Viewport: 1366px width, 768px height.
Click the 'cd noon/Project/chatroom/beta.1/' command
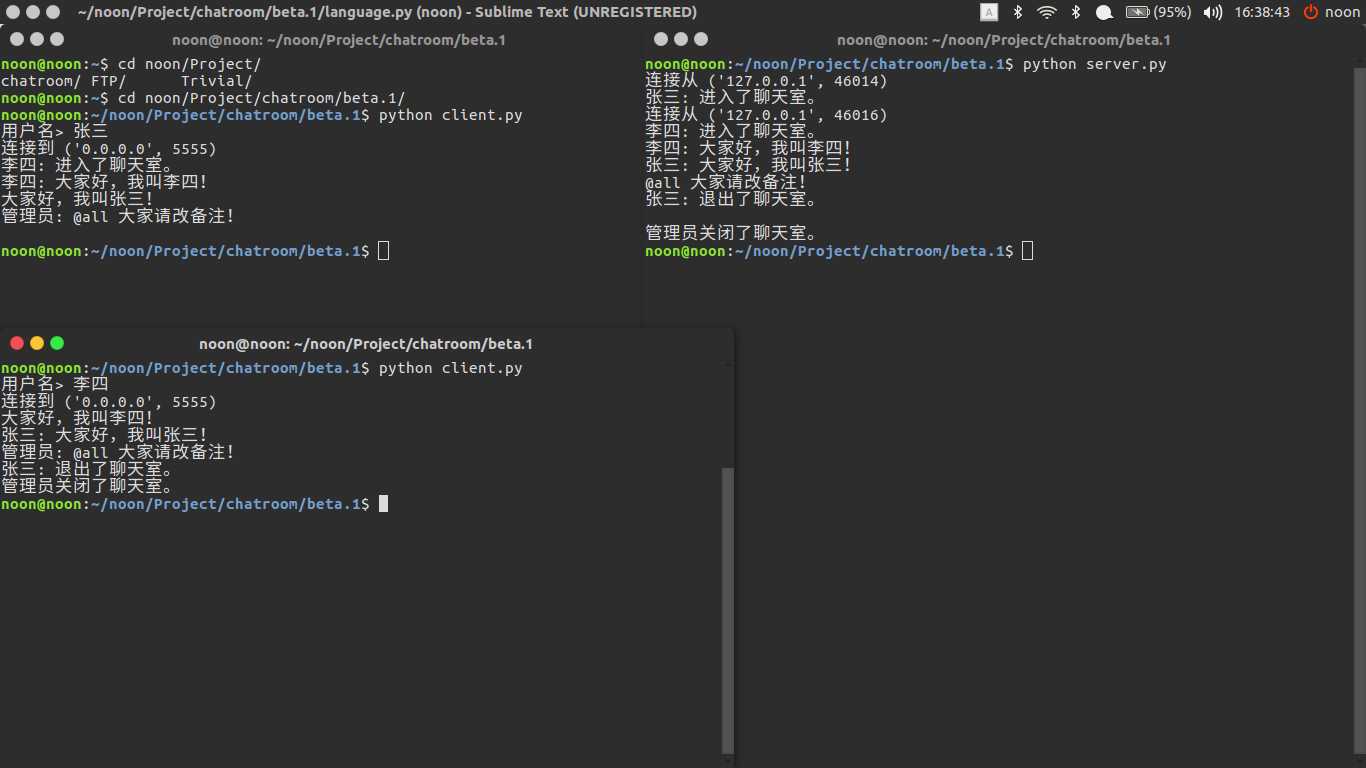click(261, 98)
